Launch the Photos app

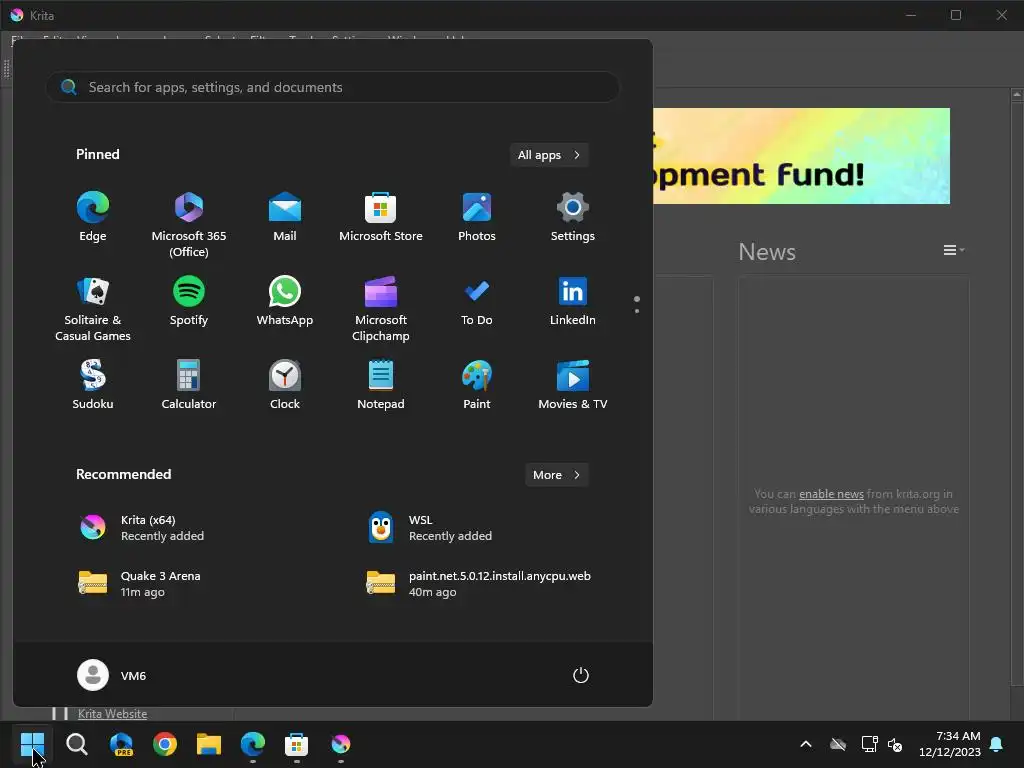pos(477,217)
